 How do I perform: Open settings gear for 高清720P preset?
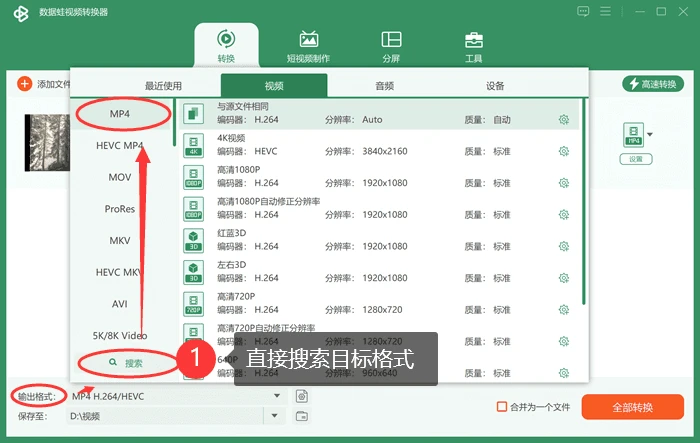coord(564,310)
